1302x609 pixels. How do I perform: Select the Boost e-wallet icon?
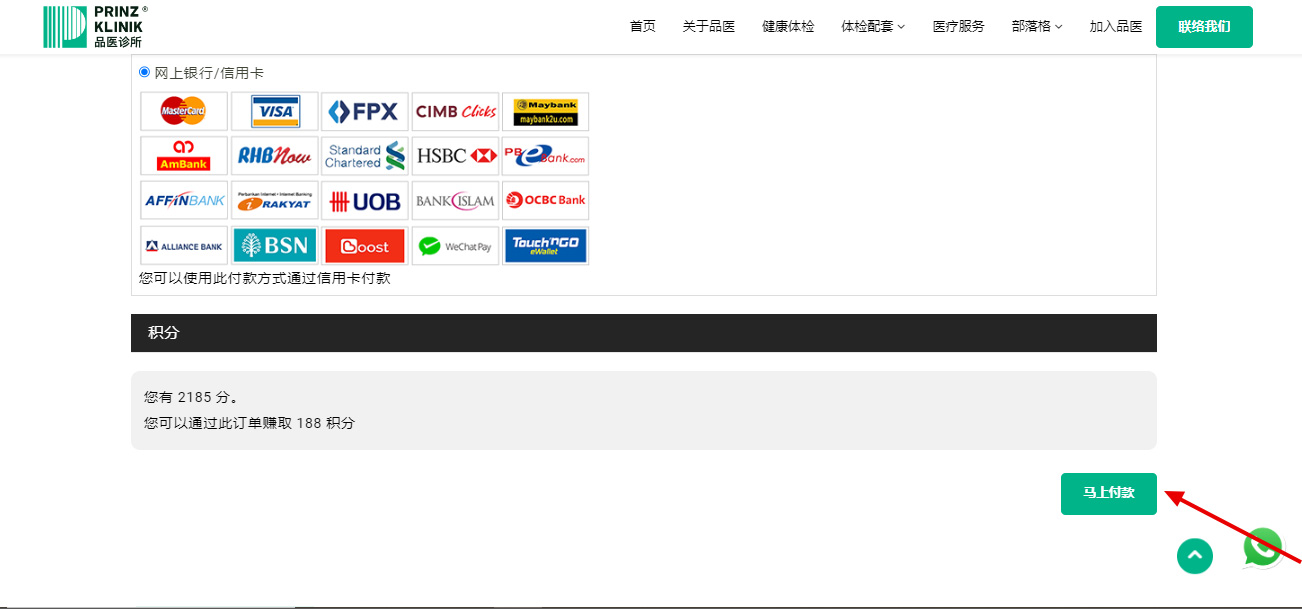tap(364, 246)
